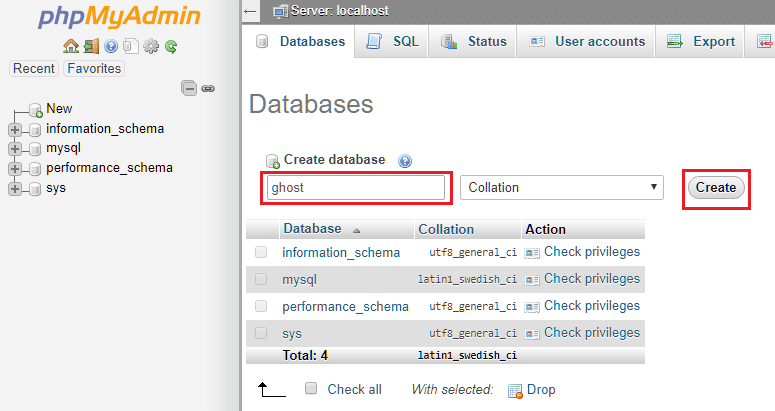Open the SQL tab
The height and width of the screenshot is (411, 775).
392,41
